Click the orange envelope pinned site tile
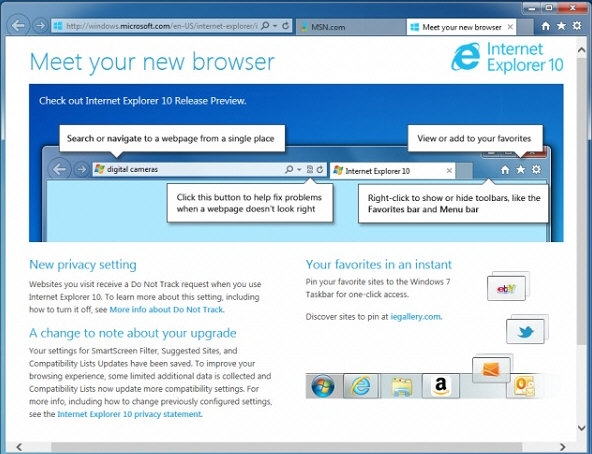Viewport: 592px width, 454px height. coord(491,369)
